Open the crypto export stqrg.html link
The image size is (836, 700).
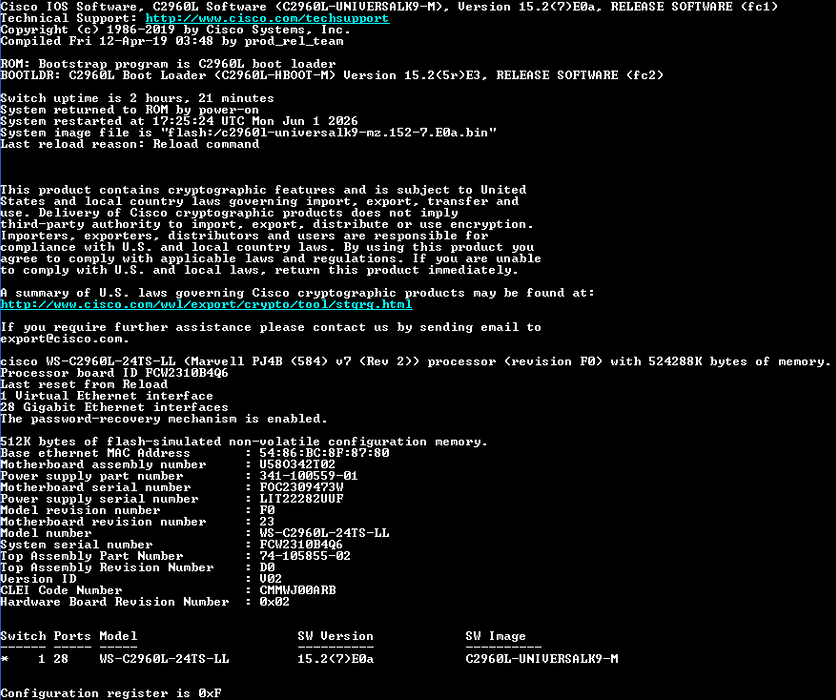tap(206, 305)
